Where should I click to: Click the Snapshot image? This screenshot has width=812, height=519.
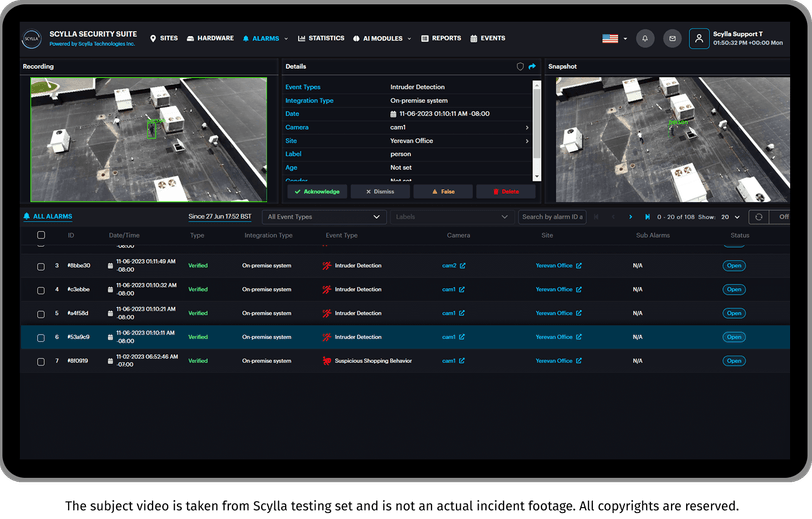click(673, 139)
